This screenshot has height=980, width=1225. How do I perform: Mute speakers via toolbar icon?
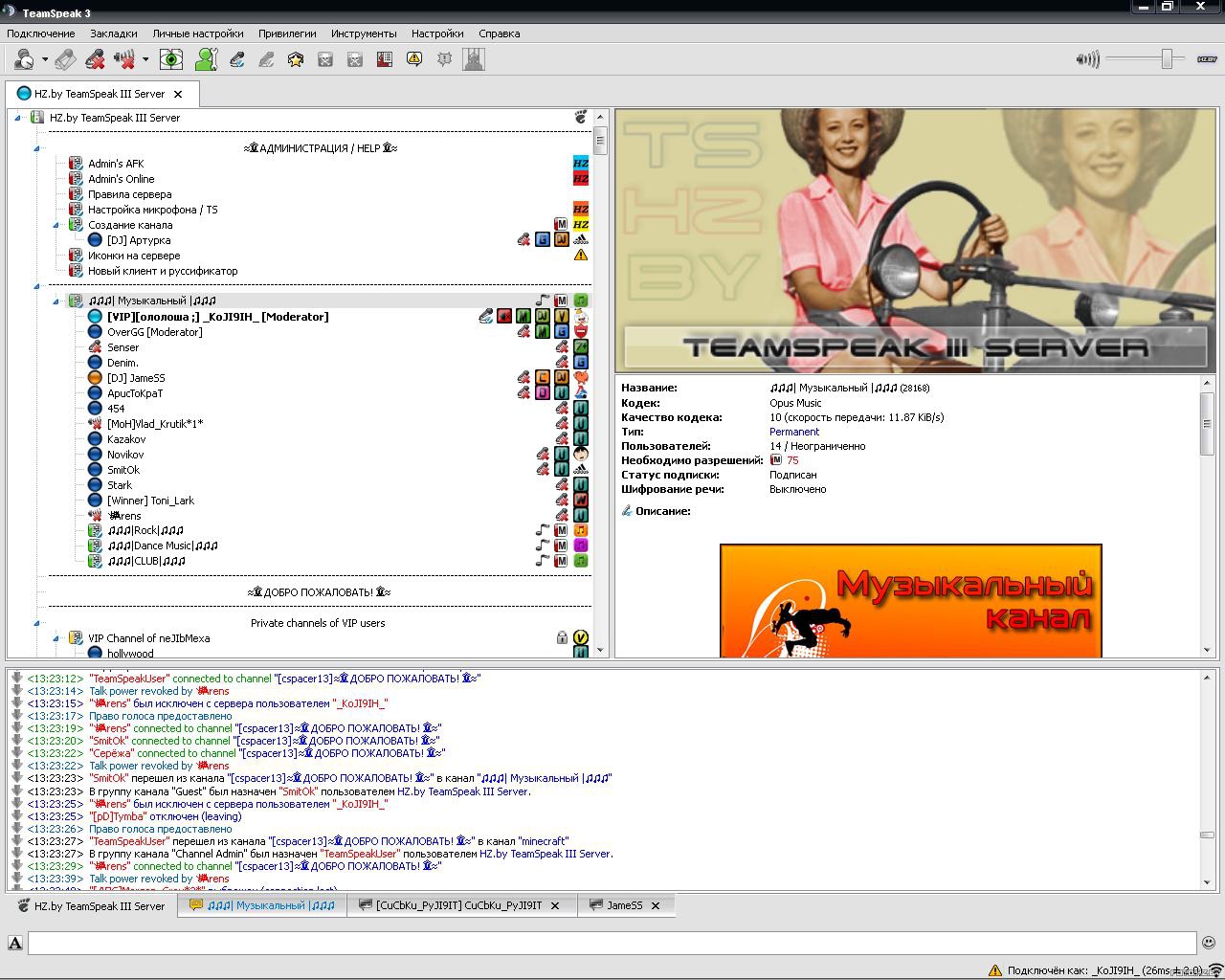[x=124, y=59]
